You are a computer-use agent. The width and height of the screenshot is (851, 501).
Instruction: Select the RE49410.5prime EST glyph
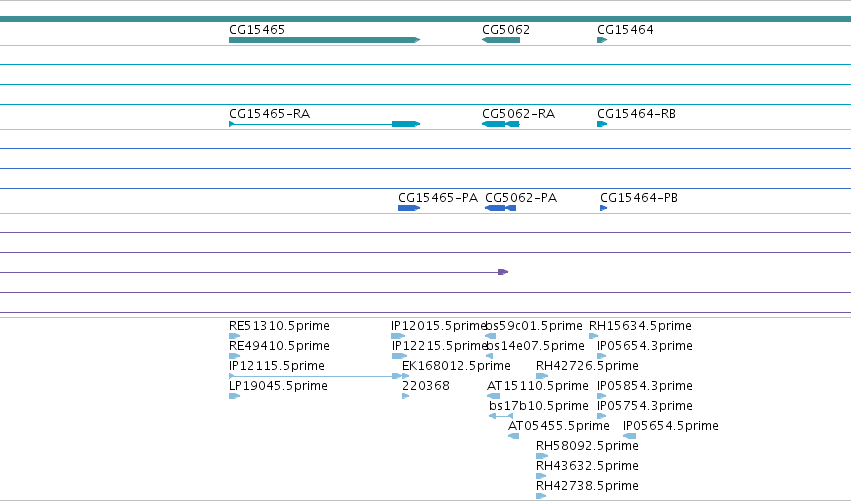(234, 356)
